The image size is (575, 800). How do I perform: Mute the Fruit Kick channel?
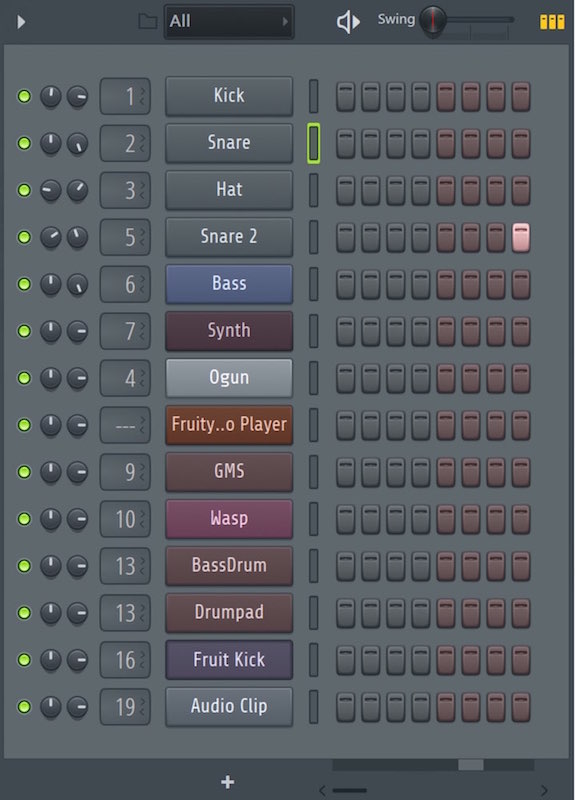click(24, 660)
